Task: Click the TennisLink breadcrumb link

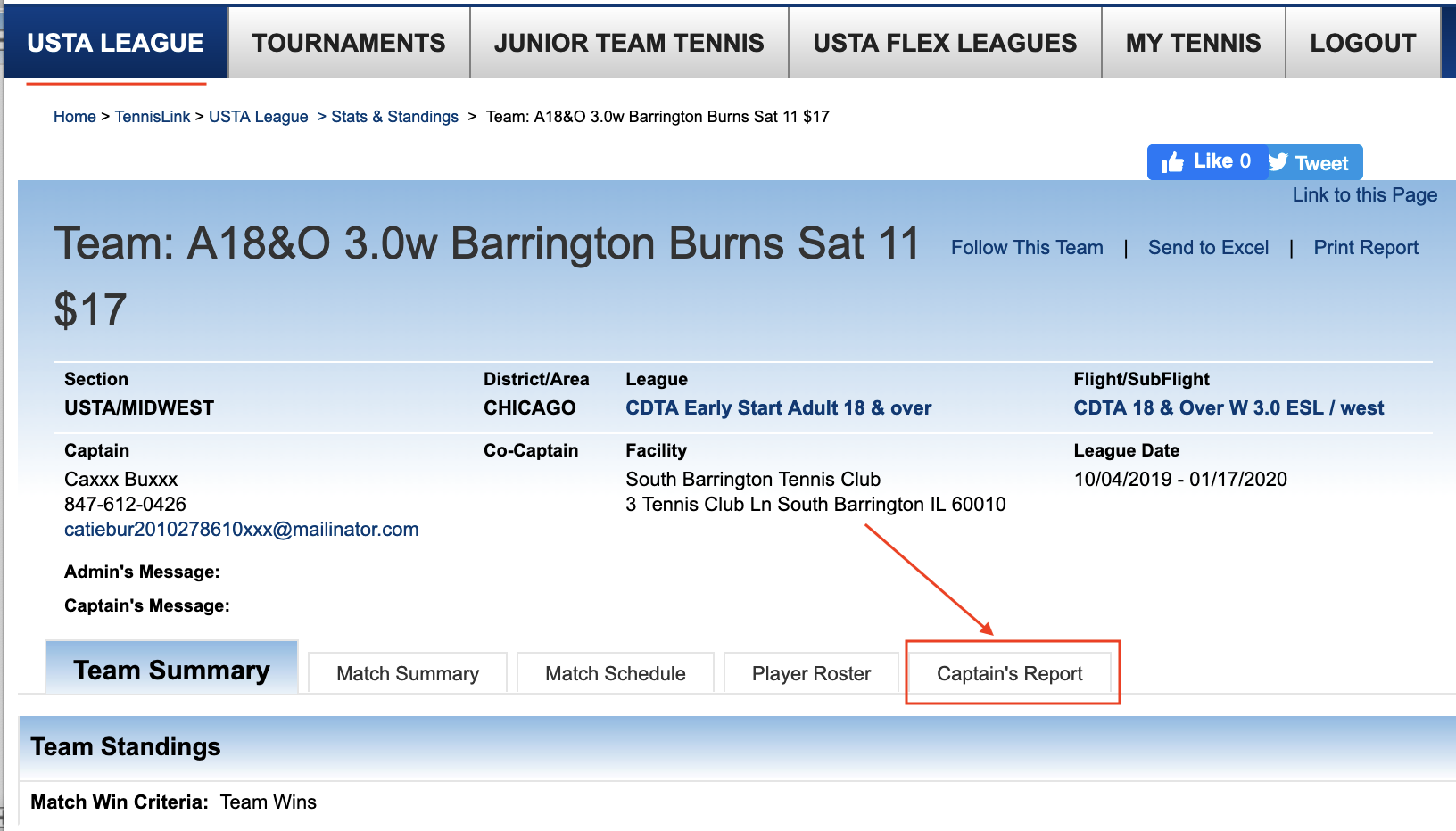Action: click(153, 117)
